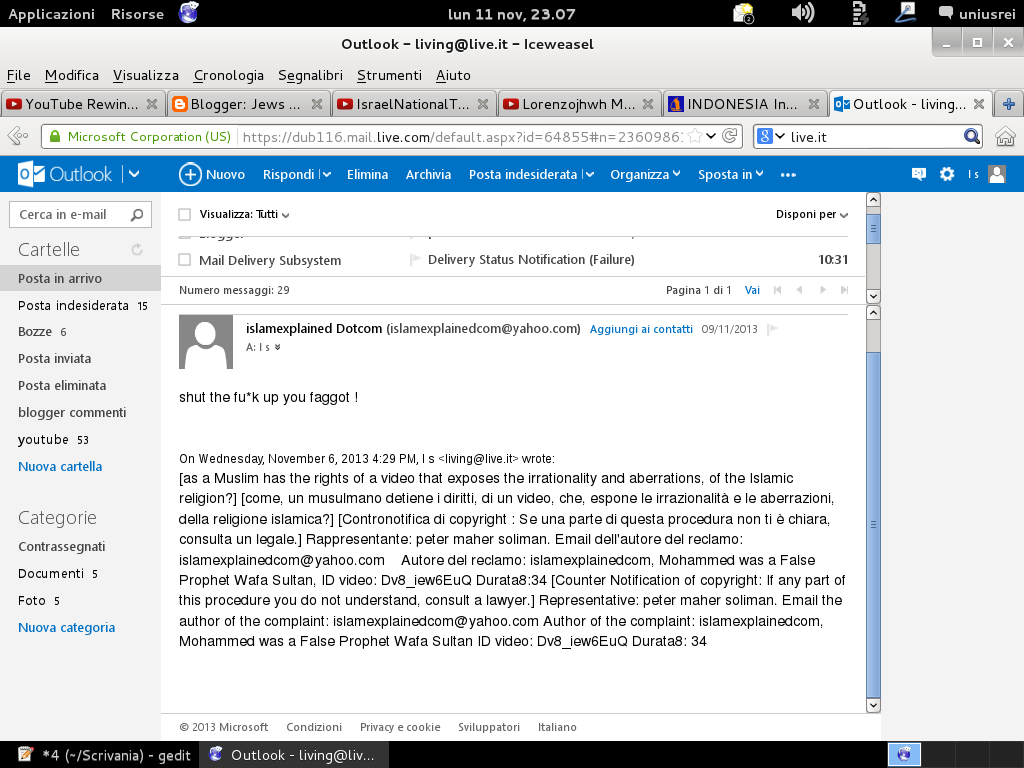Open the browser home page icon

(x=1005, y=136)
